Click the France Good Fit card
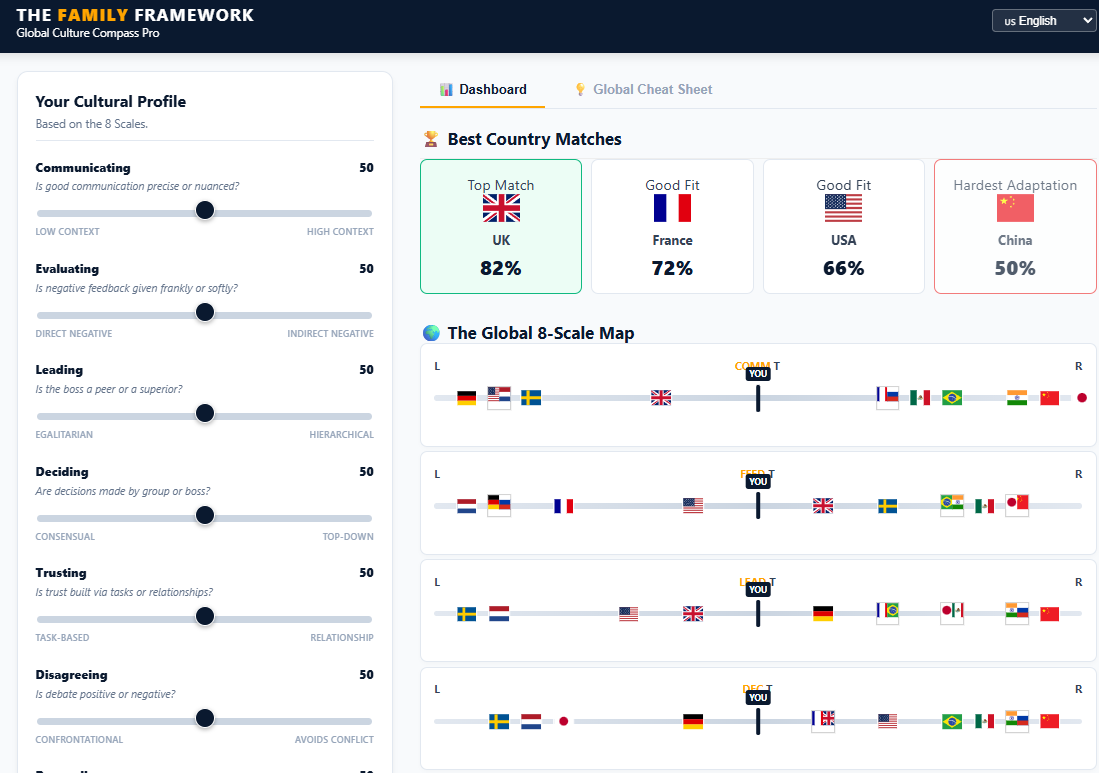This screenshot has height=773, width=1099. coord(672,226)
